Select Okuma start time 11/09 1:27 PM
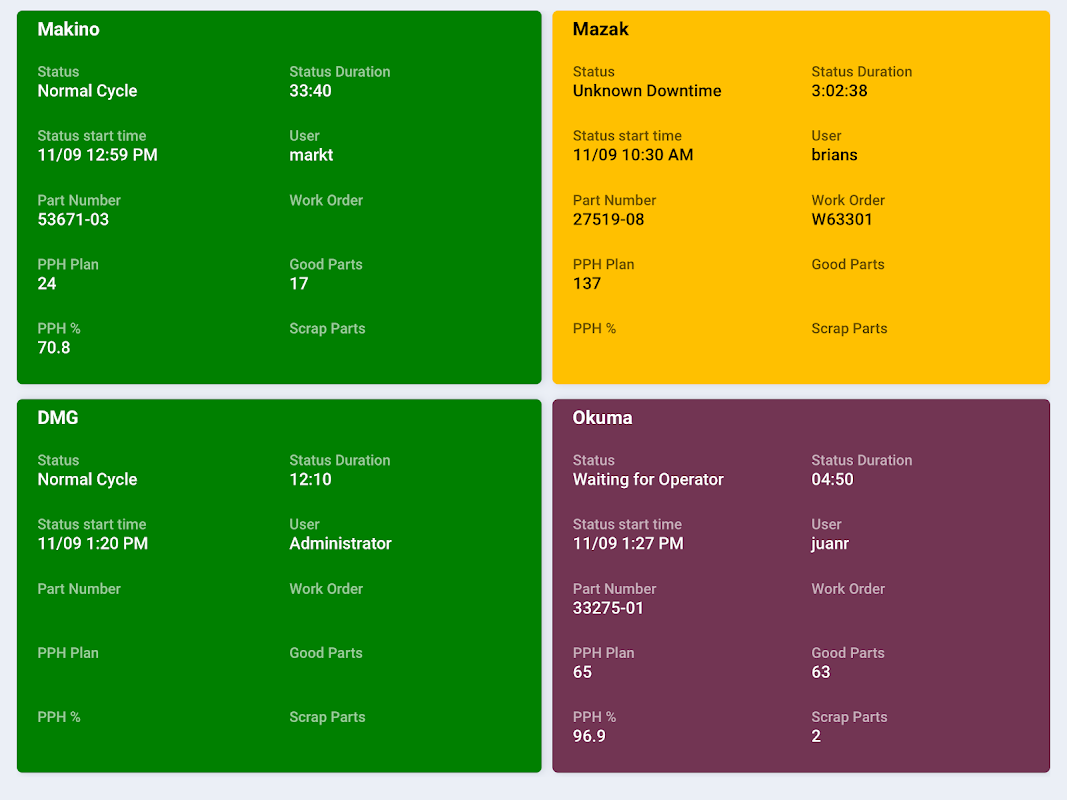Screen dimensions: 1067x800 (628, 544)
